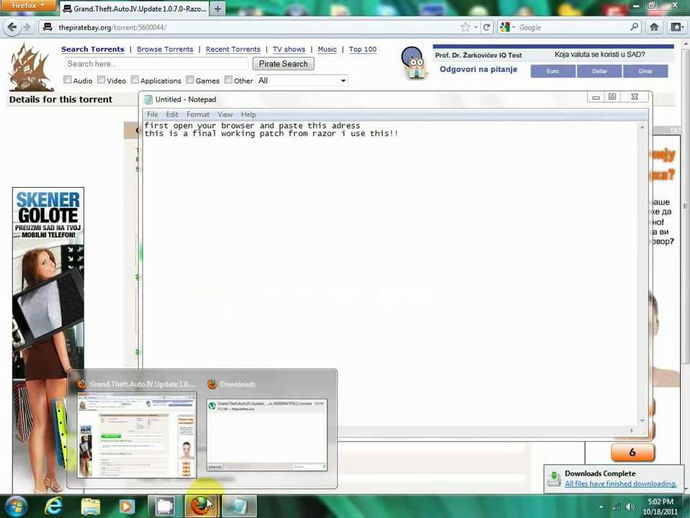Screen dimensions: 690x518
Task: Click the Notepad taskbar icon
Action: pyautogui.click(x=239, y=506)
